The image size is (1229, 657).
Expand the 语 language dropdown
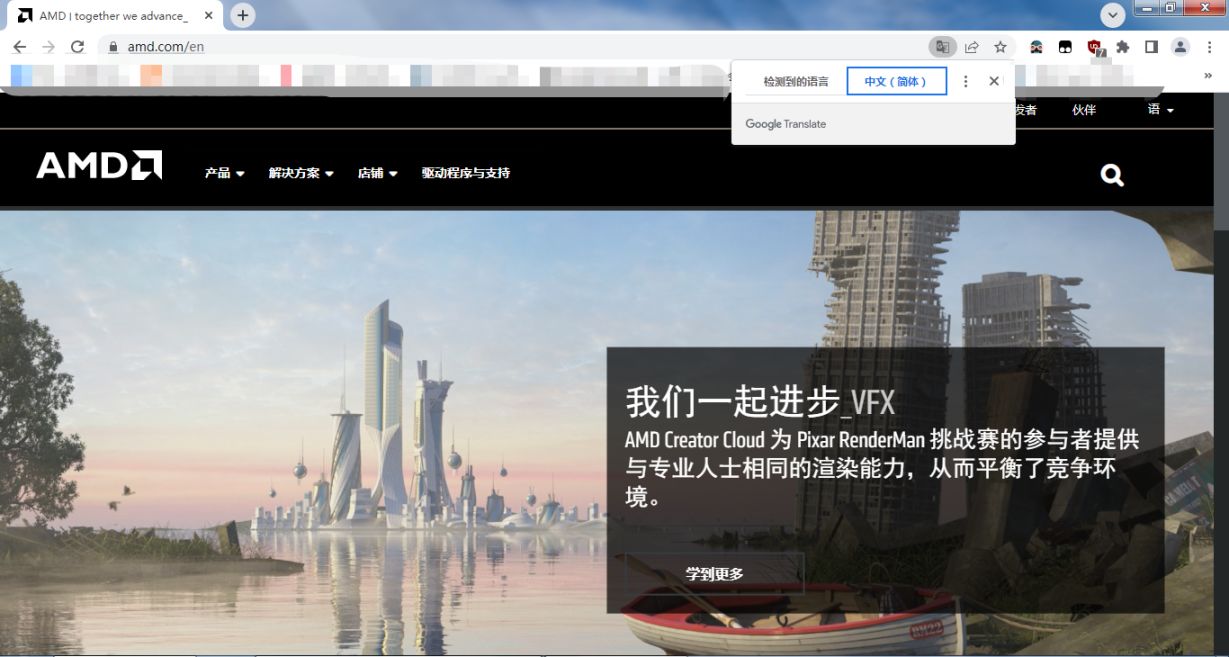coord(1160,110)
